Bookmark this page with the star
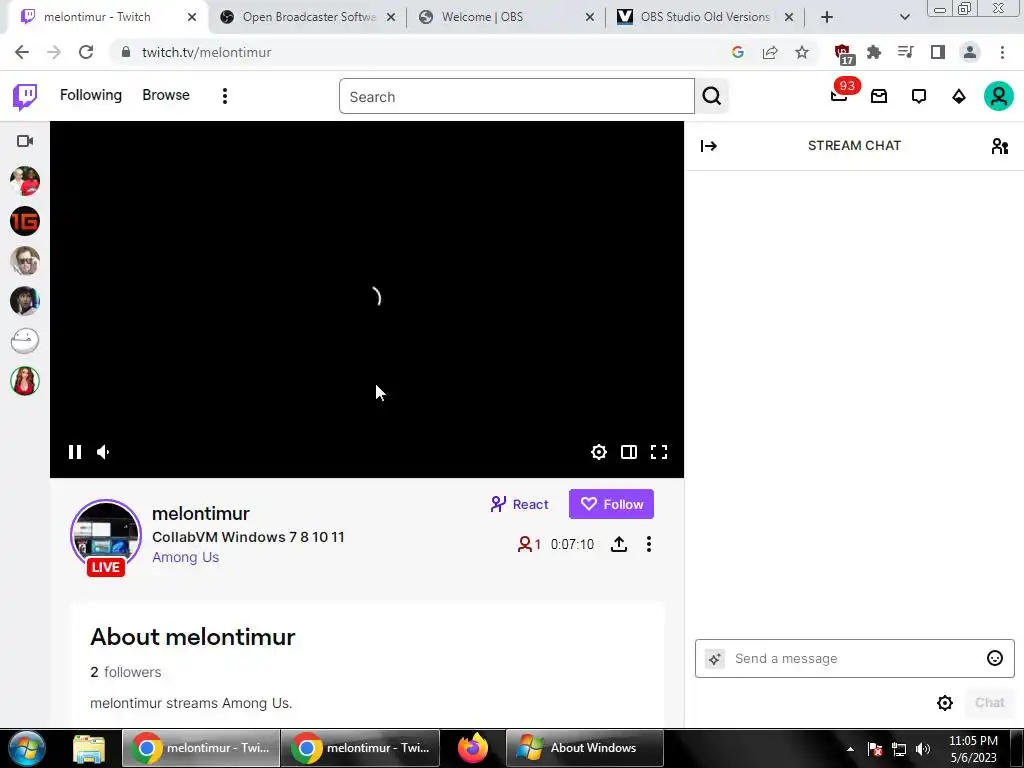The height and width of the screenshot is (768, 1024). pyautogui.click(x=802, y=52)
